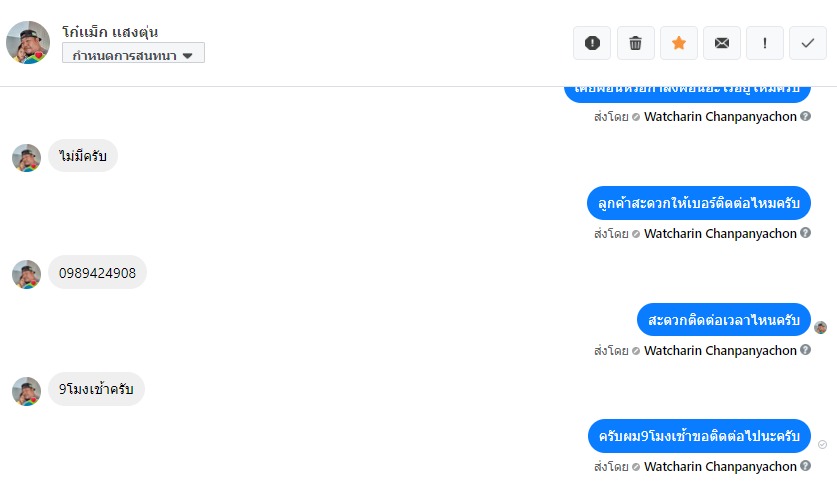The width and height of the screenshot is (837, 501).
Task: Mark conversation done with the checkmark button
Action: coord(808,43)
